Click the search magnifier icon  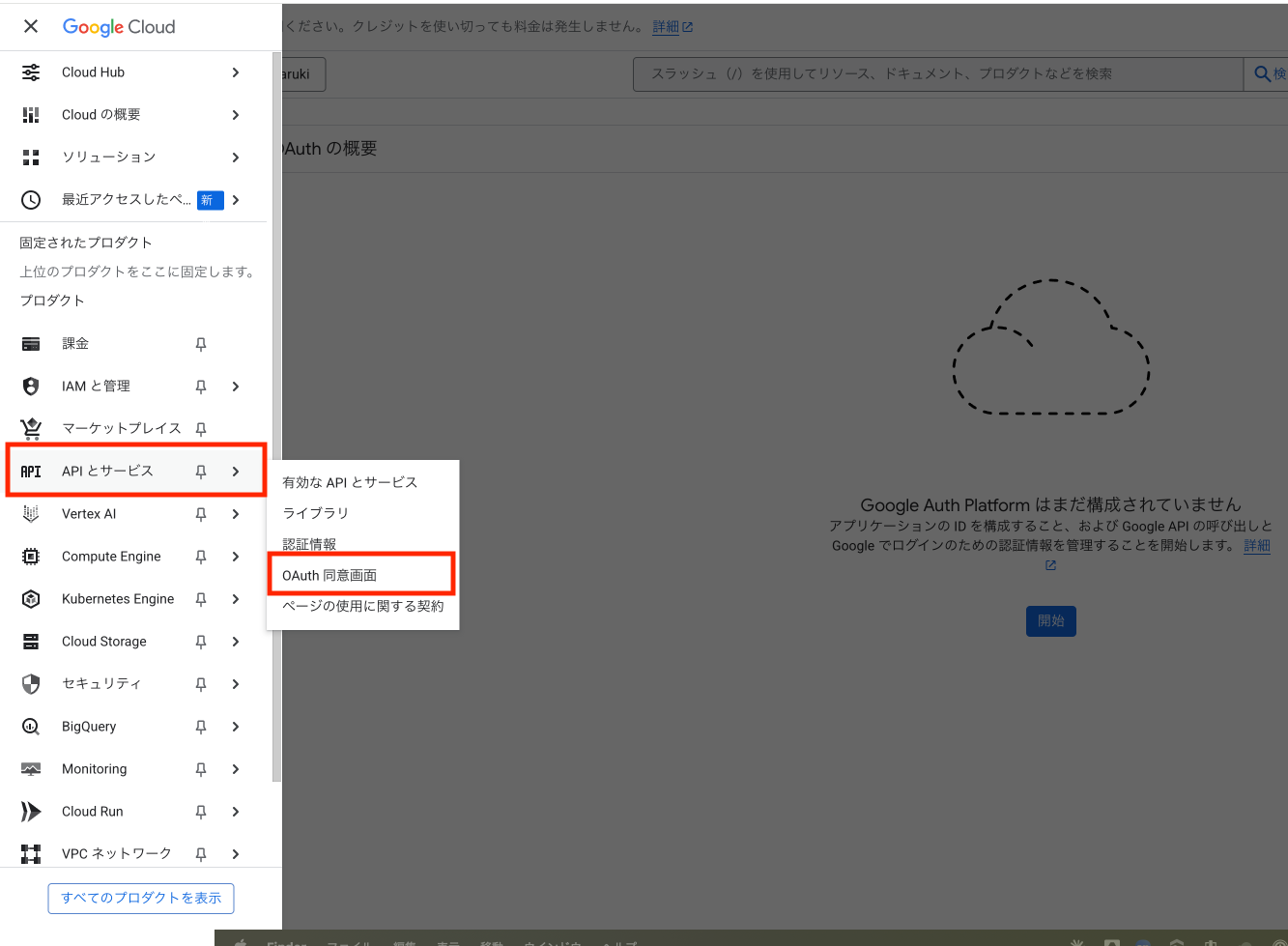point(1262,73)
